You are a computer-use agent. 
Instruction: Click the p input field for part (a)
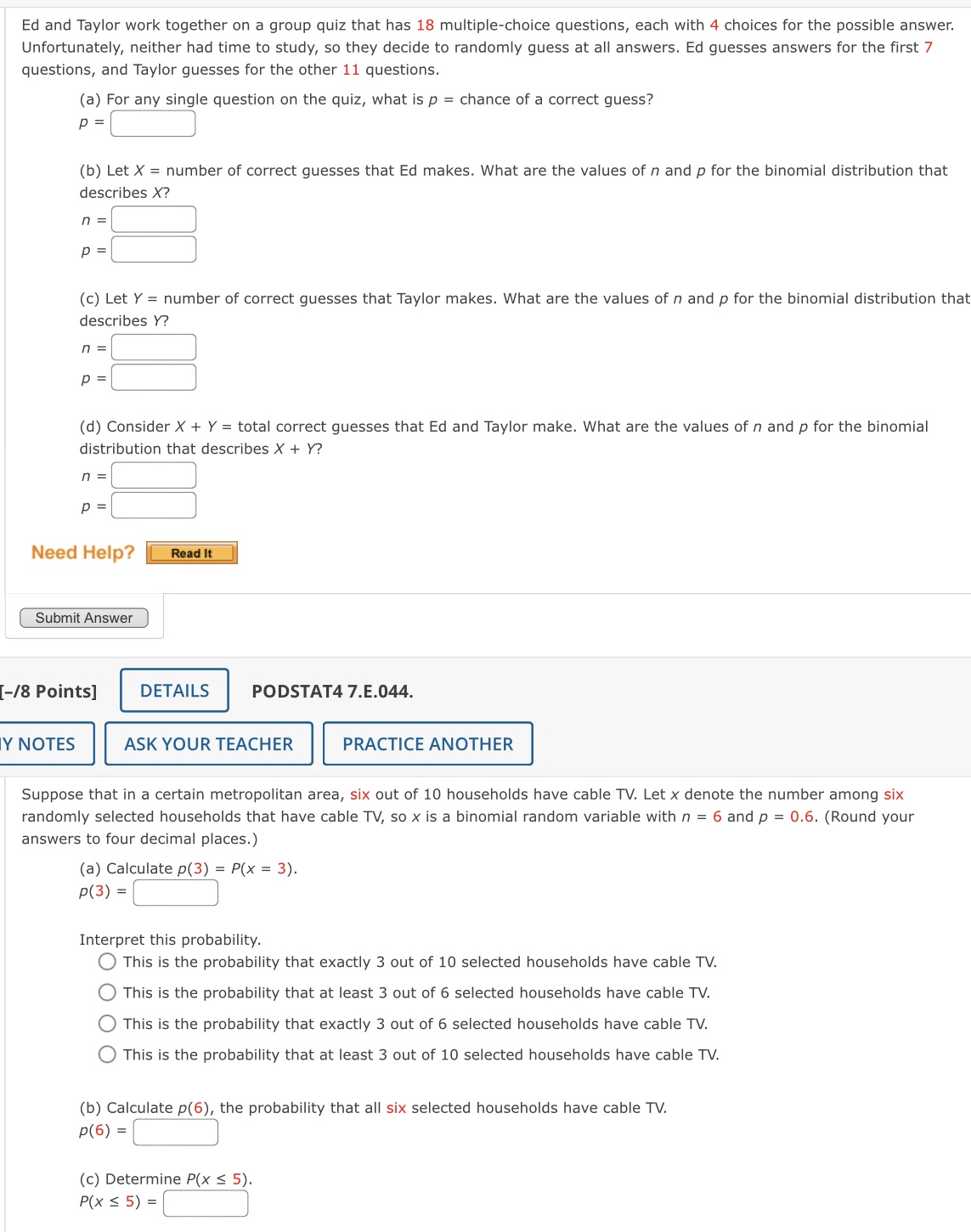153,124
